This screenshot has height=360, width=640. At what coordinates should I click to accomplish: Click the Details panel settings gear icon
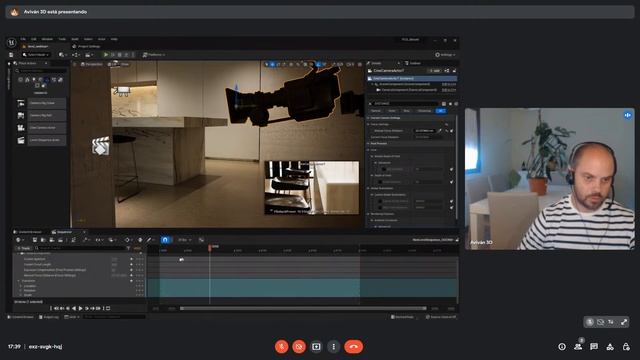point(456,104)
